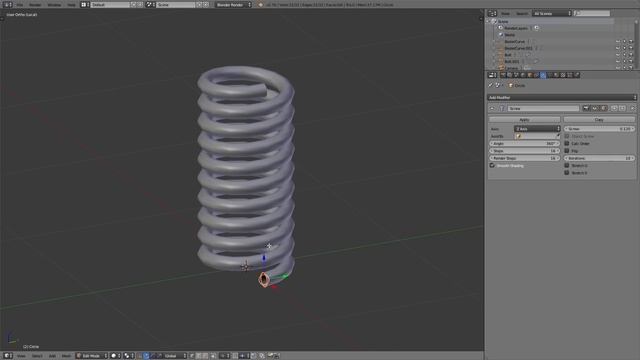Open the outliner editor type selector

[x=492, y=13]
